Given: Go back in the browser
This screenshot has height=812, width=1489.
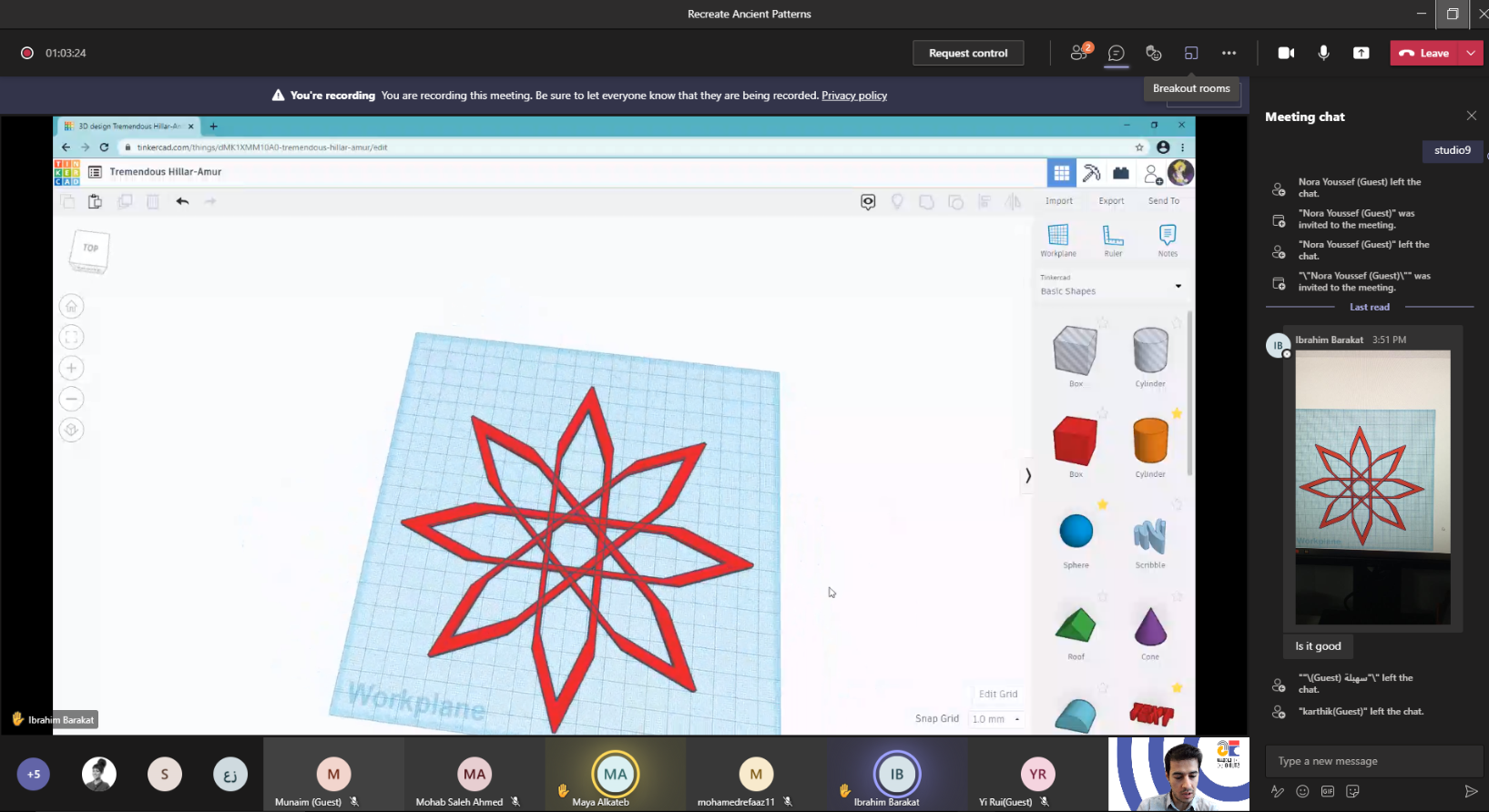Looking at the screenshot, I should click(x=66, y=147).
